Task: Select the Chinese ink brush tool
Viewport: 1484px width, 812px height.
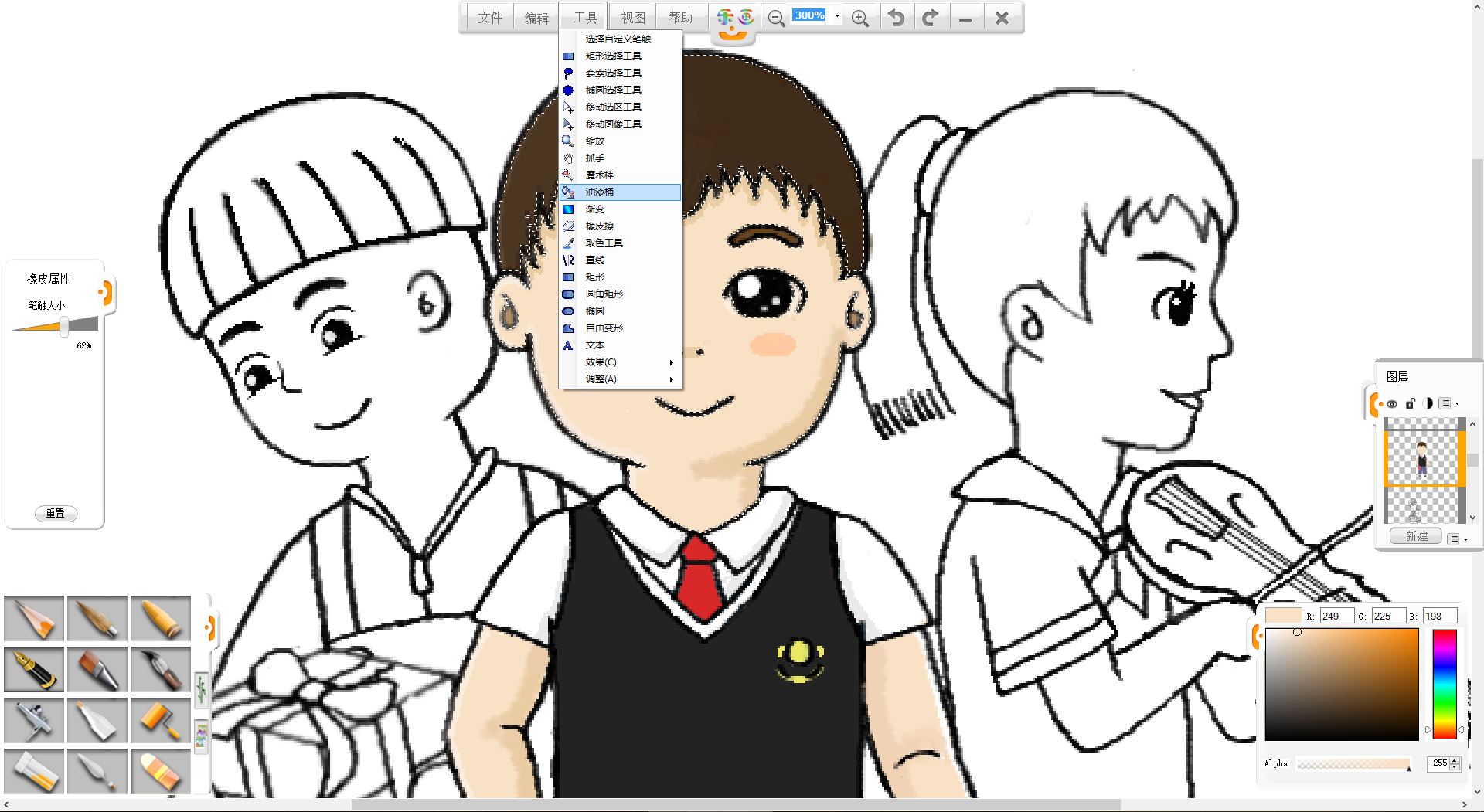Action: point(160,669)
